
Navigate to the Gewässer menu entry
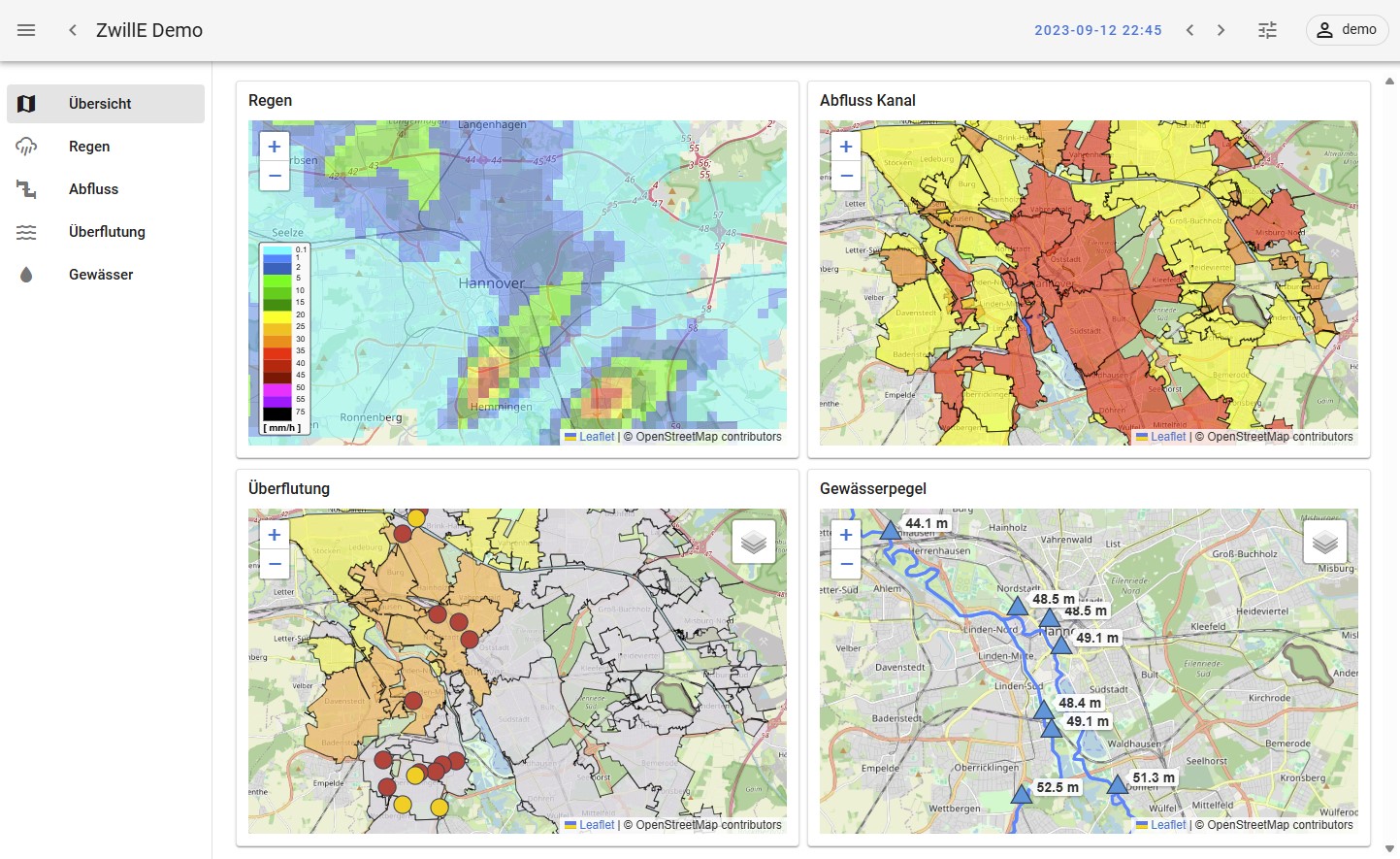[101, 274]
